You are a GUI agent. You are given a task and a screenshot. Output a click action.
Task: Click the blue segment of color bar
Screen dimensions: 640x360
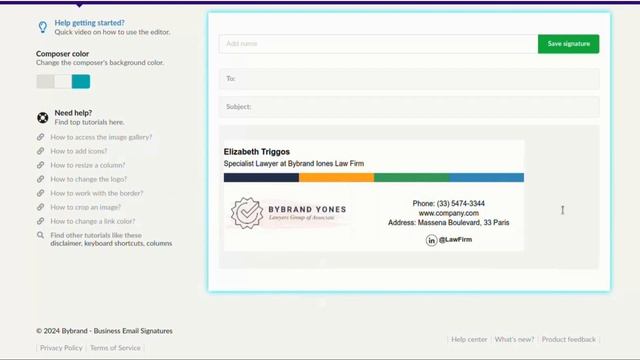[x=487, y=177]
